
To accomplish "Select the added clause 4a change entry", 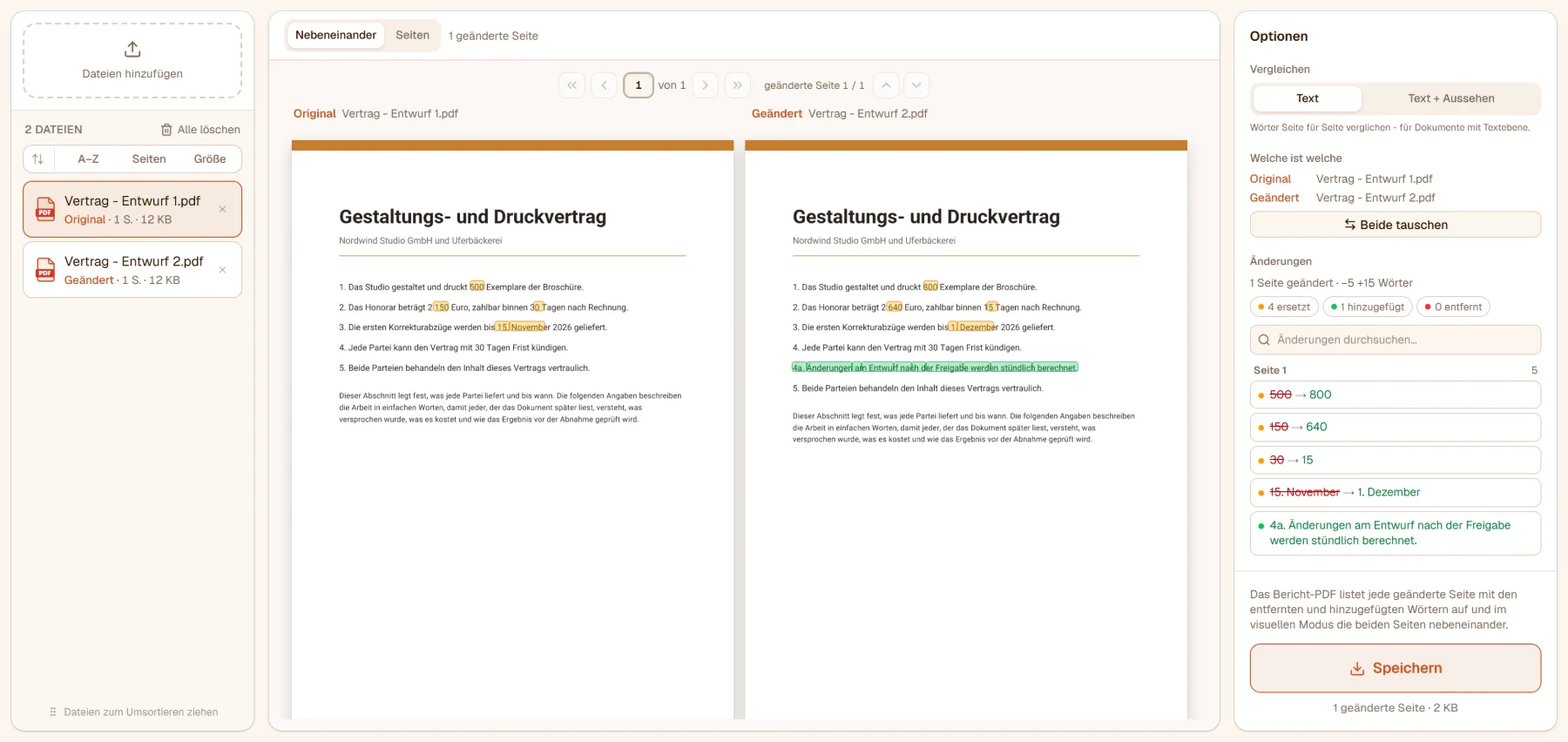I will [1395, 533].
